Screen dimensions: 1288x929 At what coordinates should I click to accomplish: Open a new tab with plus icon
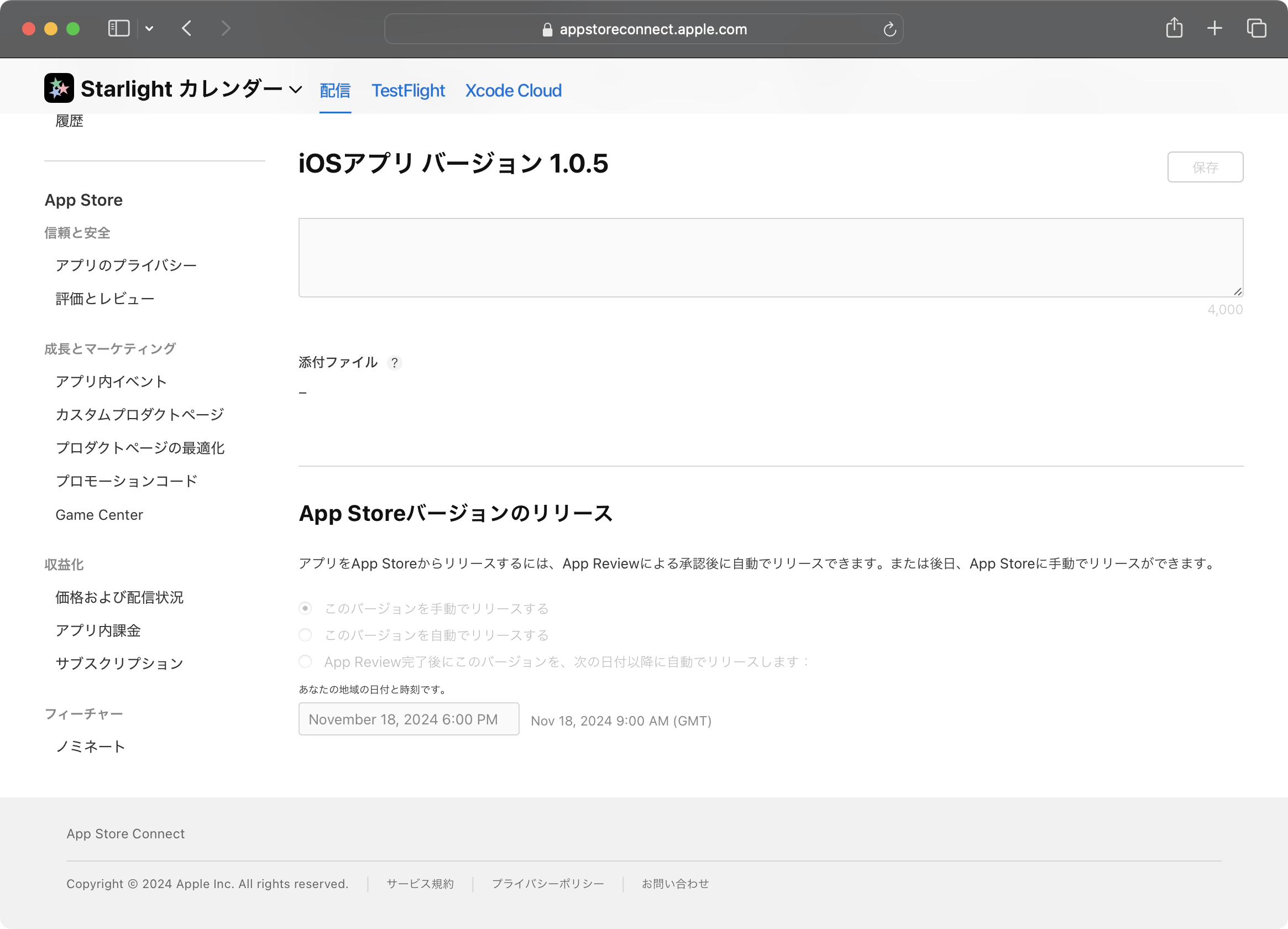1214,28
